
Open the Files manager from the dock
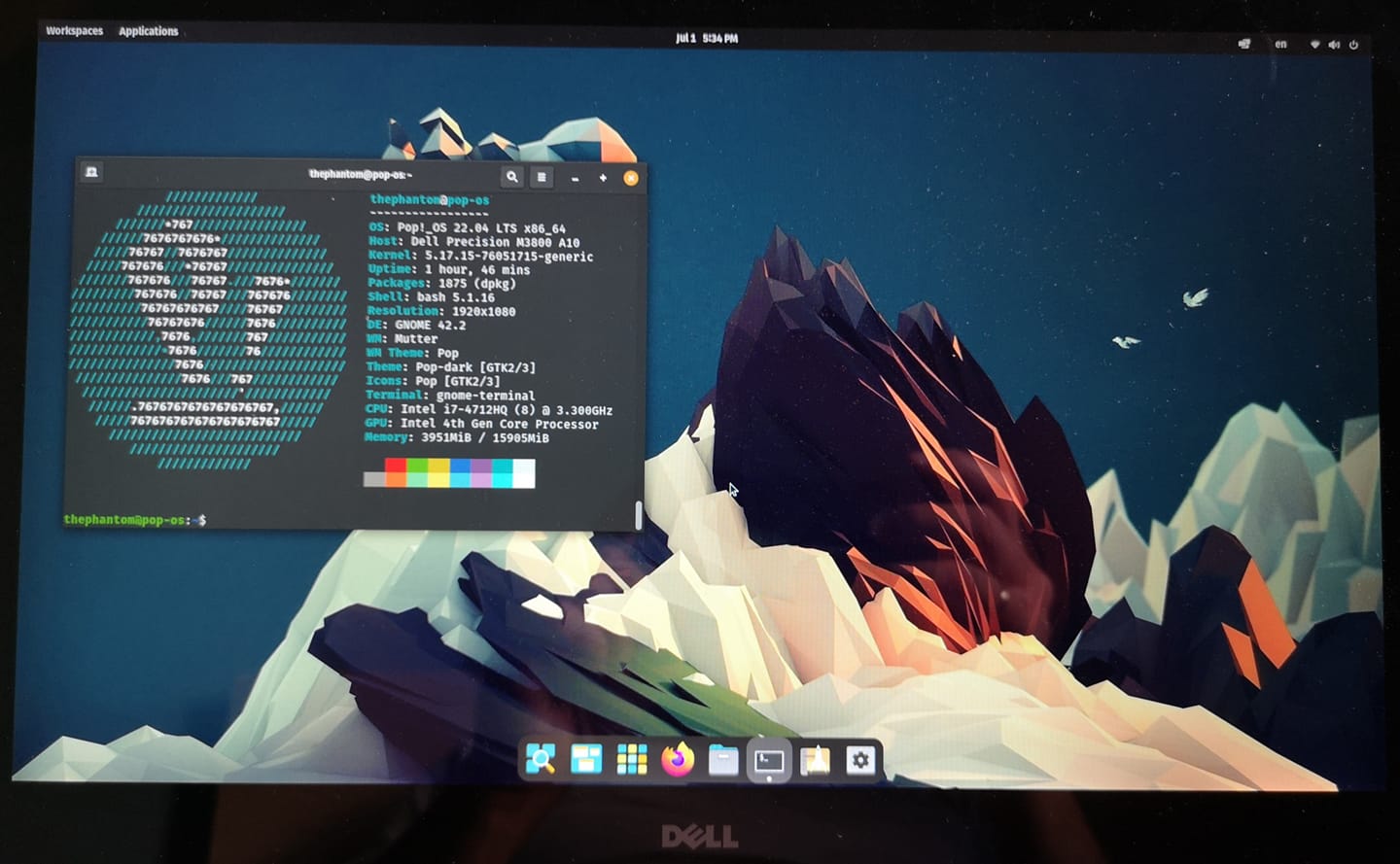click(723, 760)
